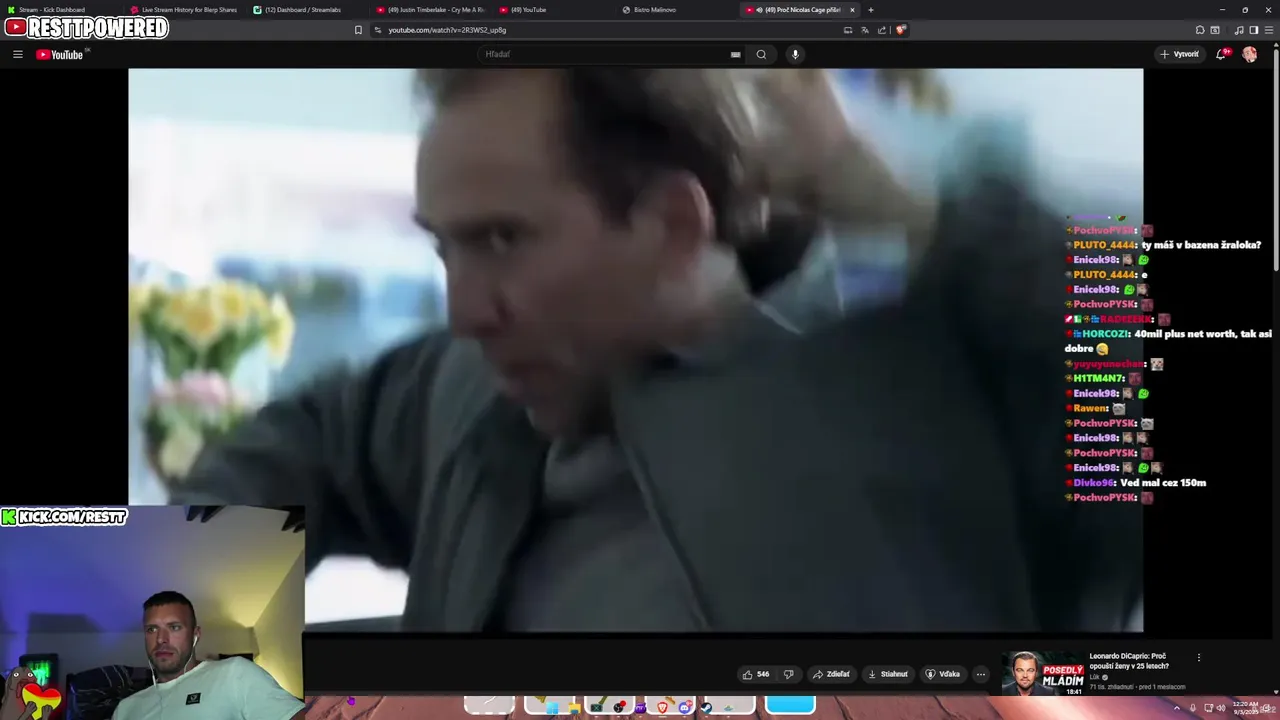The image size is (1280, 720).
Task: Open more actions three-dot button under video
Action: click(980, 674)
